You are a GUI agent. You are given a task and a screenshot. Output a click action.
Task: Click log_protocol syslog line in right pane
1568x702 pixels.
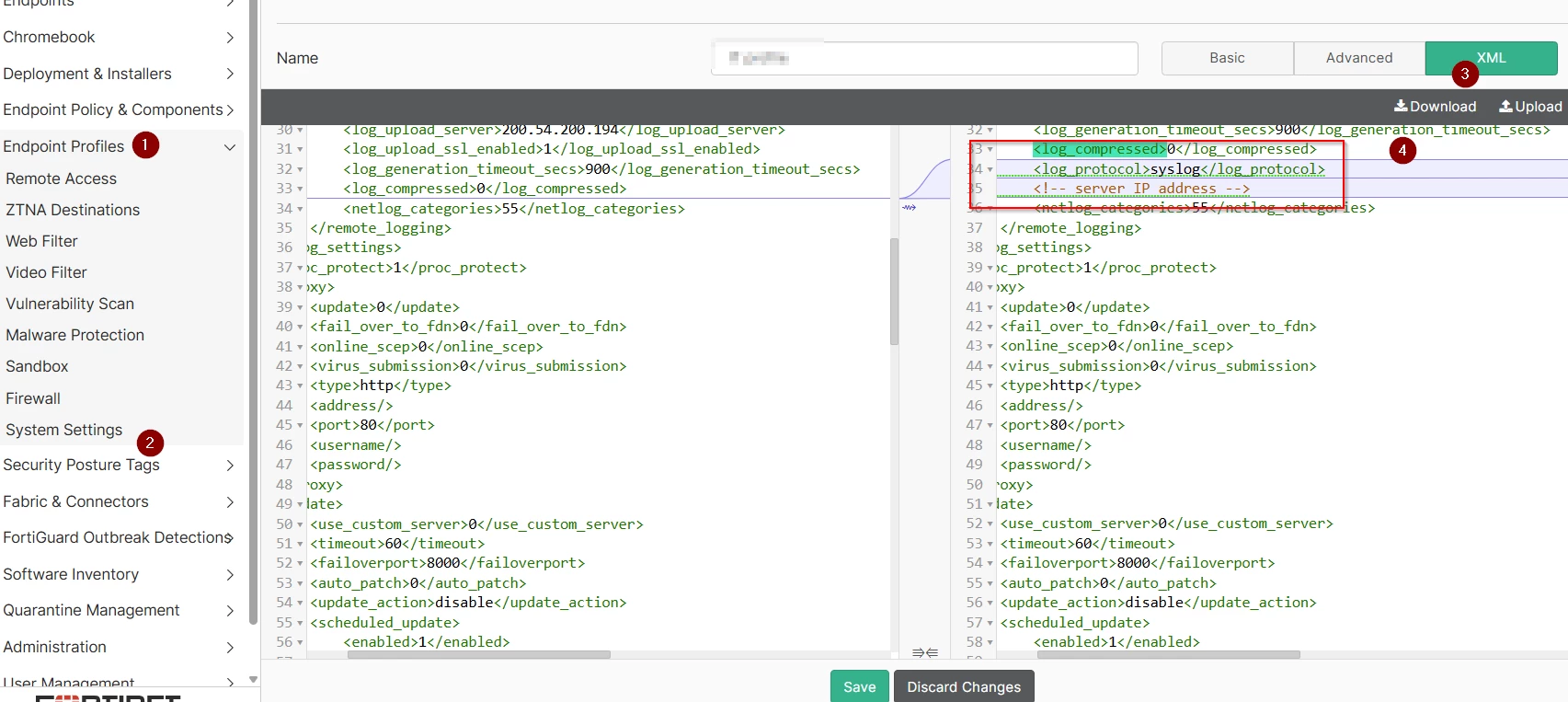click(1179, 169)
